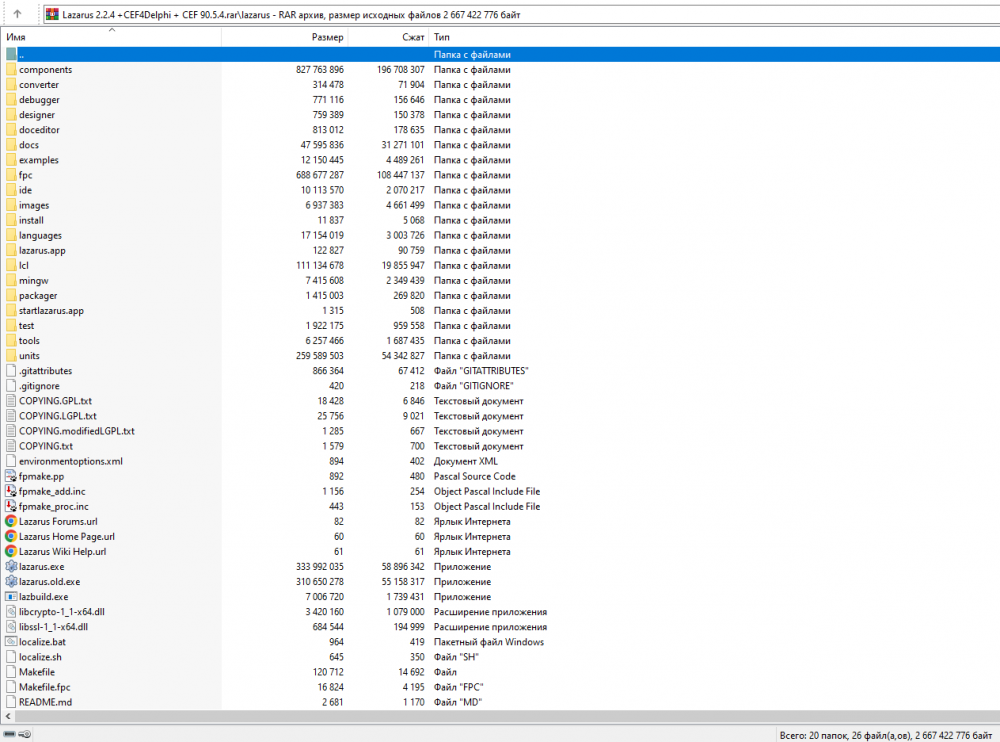The image size is (1000, 742).
Task: Click the WinRAR archive icon in path bar
Action: [52, 15]
